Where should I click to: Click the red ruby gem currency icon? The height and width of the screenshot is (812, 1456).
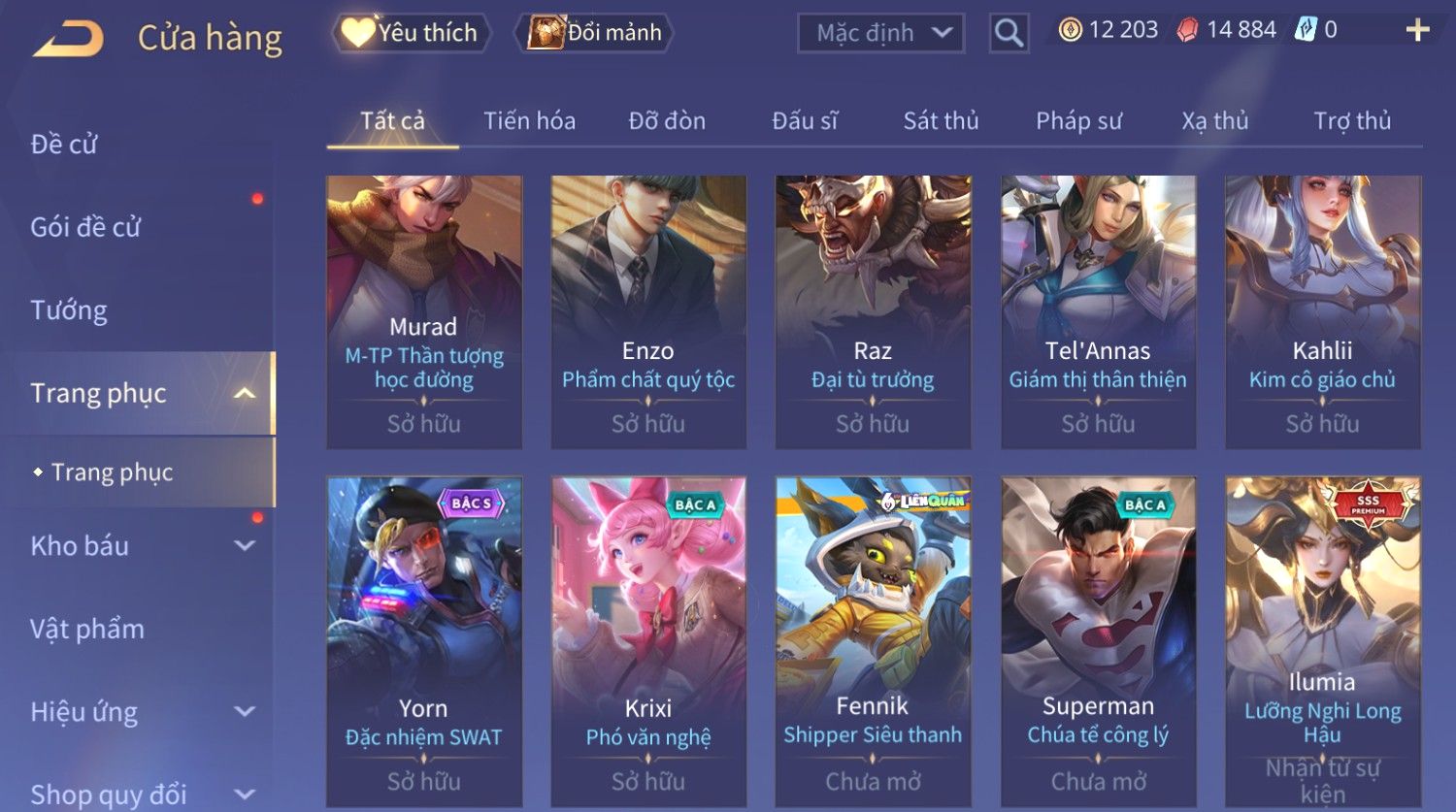pos(1187,30)
